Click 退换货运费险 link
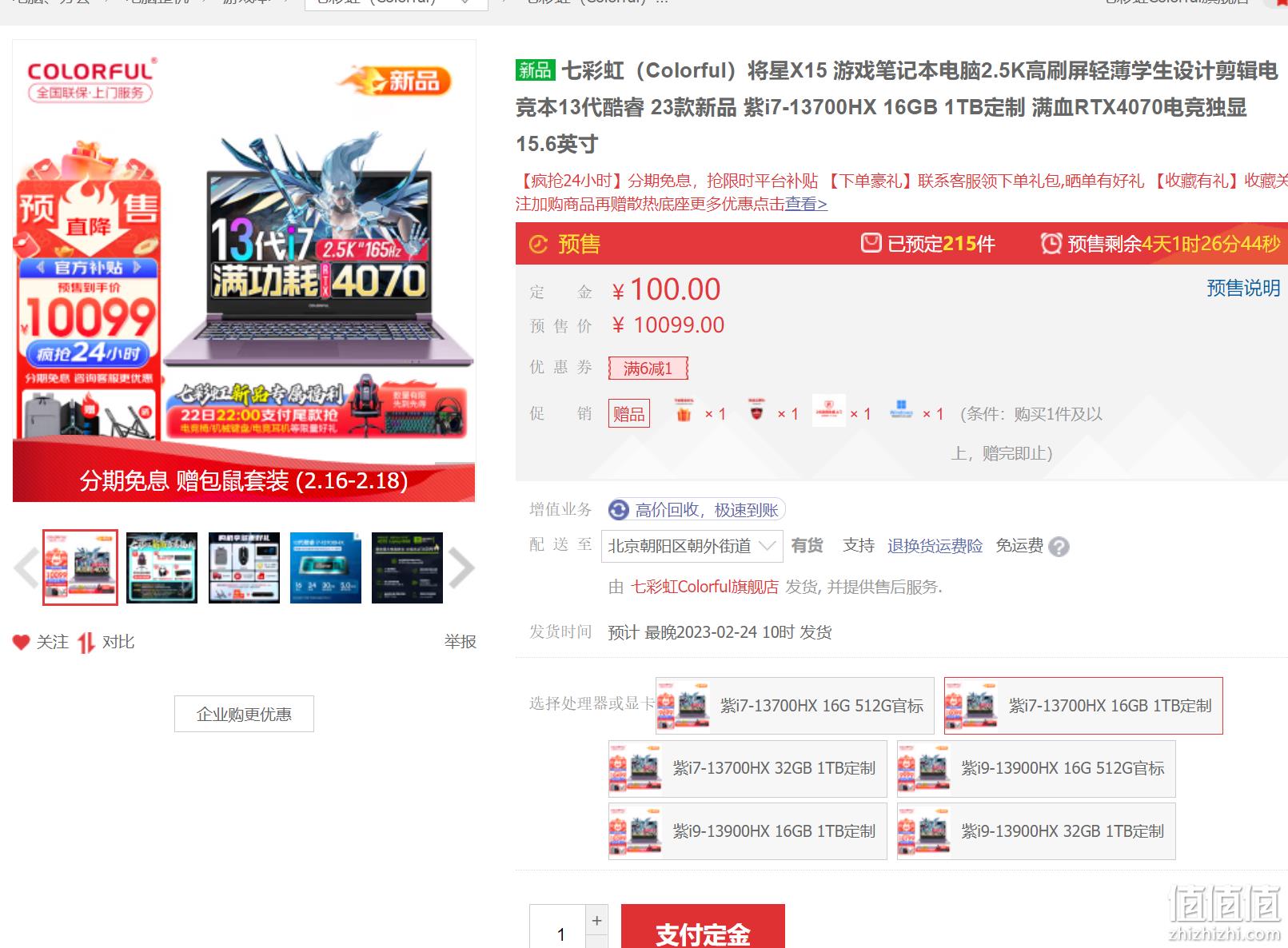This screenshot has width=1288, height=948. click(935, 546)
